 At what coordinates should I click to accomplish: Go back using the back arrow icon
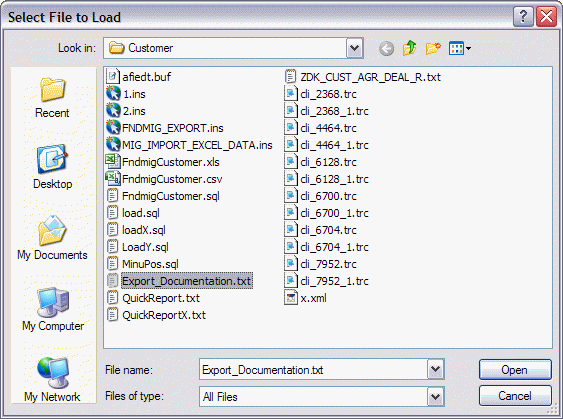386,48
